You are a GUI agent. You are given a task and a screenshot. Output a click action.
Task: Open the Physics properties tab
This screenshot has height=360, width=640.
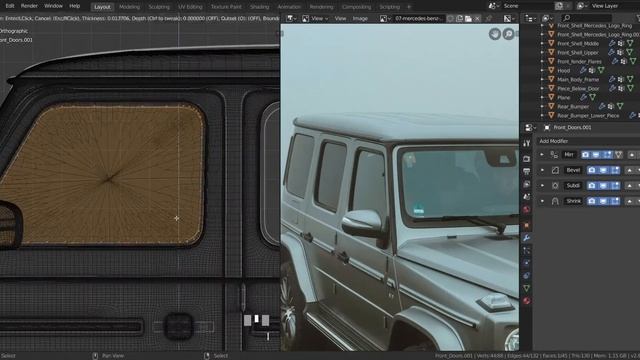(527, 263)
